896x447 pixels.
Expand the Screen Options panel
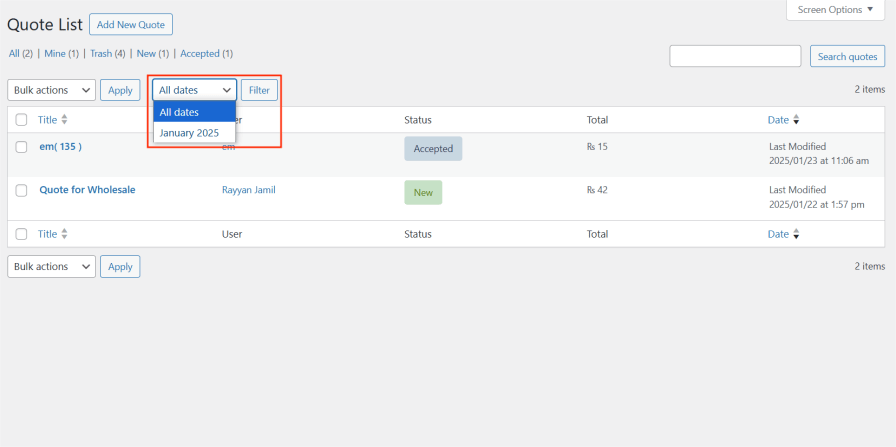pos(836,10)
